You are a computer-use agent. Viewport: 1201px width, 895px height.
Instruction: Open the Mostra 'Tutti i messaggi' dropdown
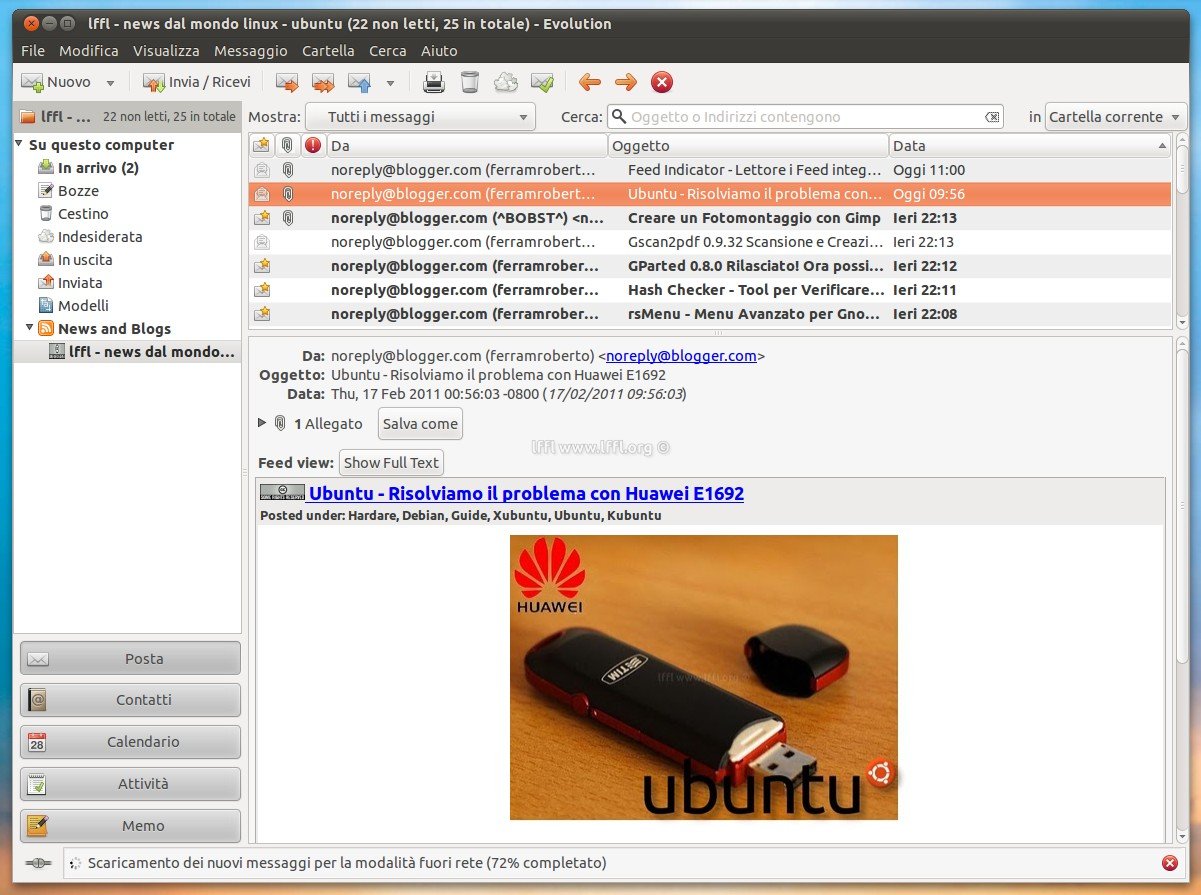[420, 117]
